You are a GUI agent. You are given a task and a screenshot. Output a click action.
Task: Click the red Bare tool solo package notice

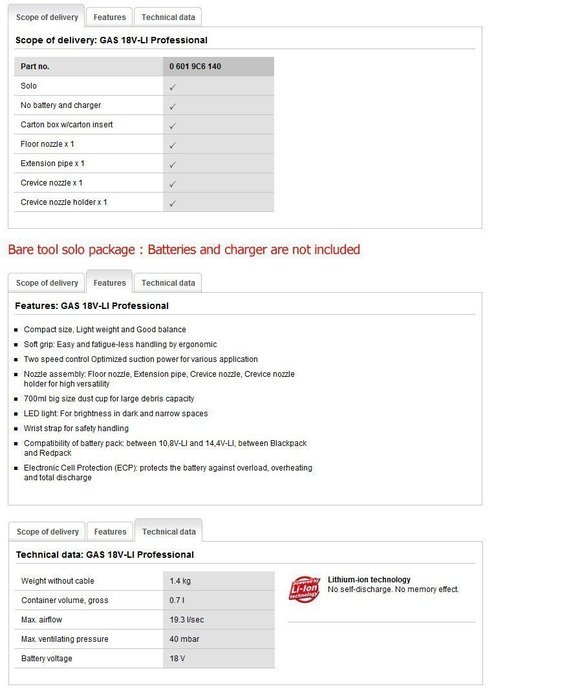coord(184,250)
